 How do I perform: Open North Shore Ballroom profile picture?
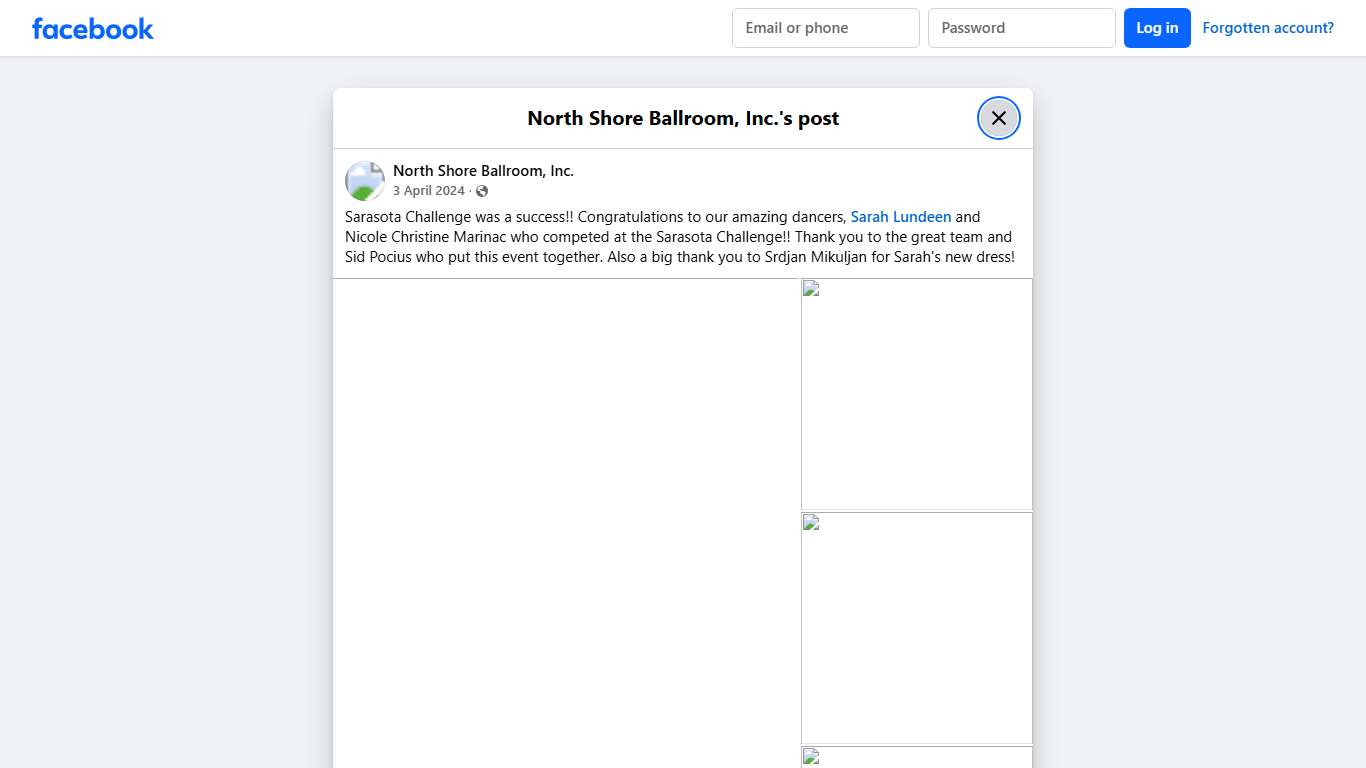point(365,181)
